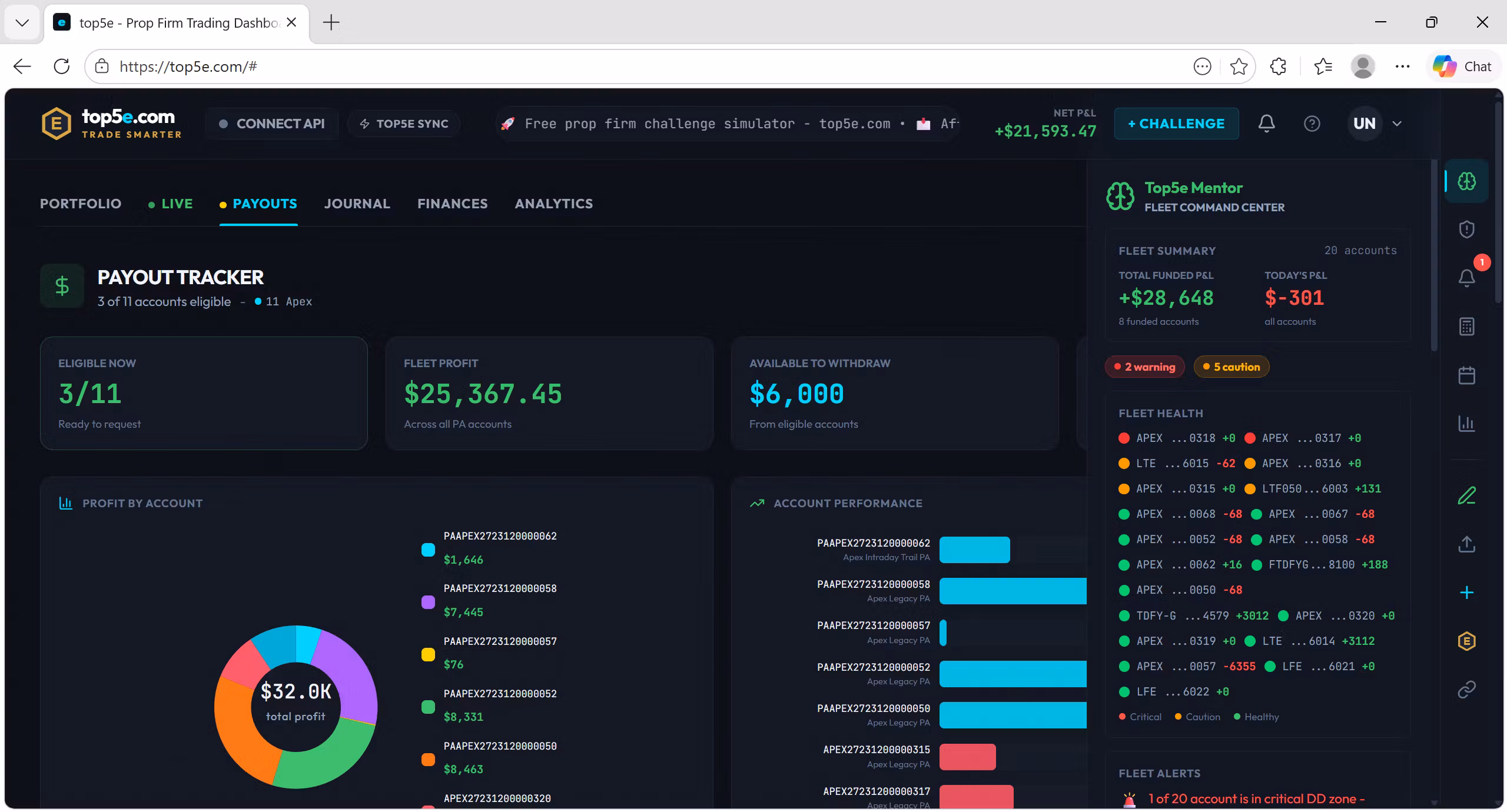Click the chain link icon in sidebar
This screenshot has height=812, width=1507.
(1466, 689)
